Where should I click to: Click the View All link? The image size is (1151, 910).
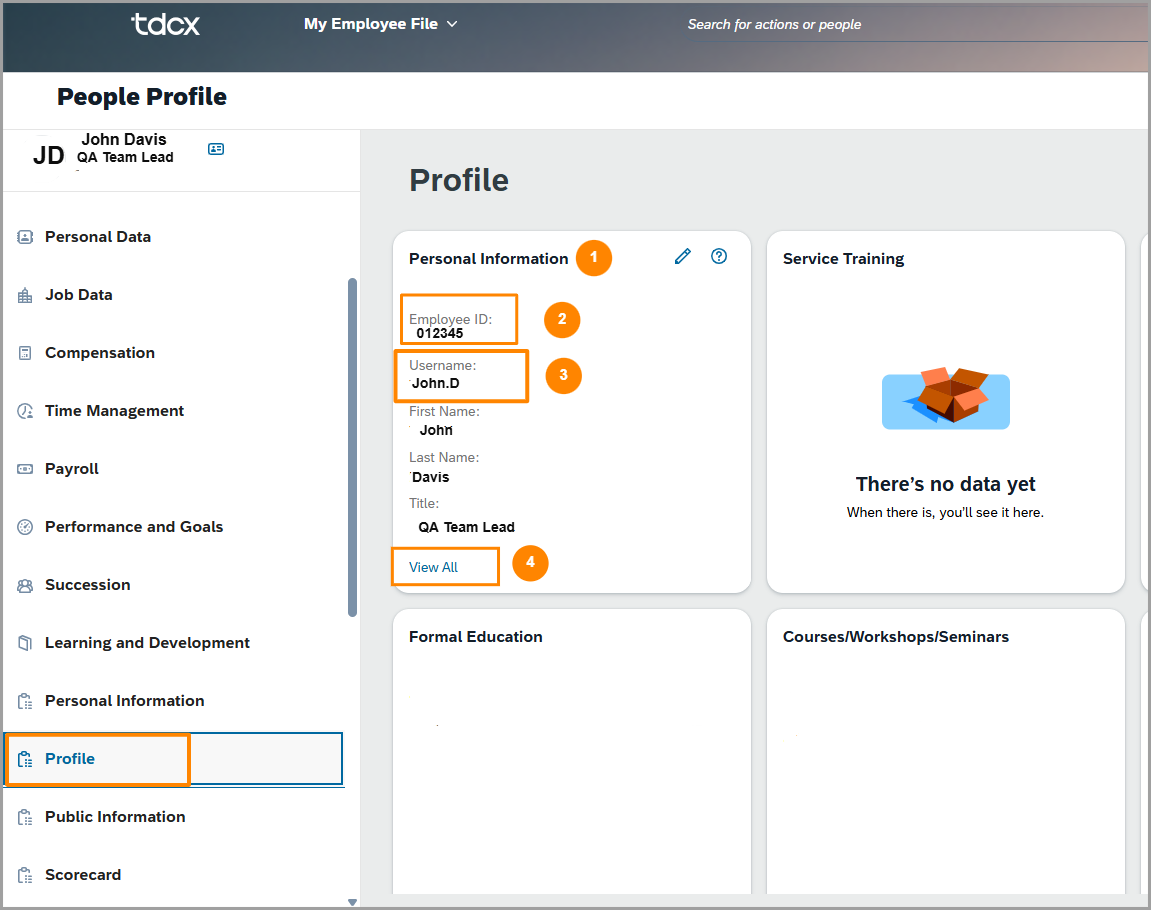[x=433, y=567]
